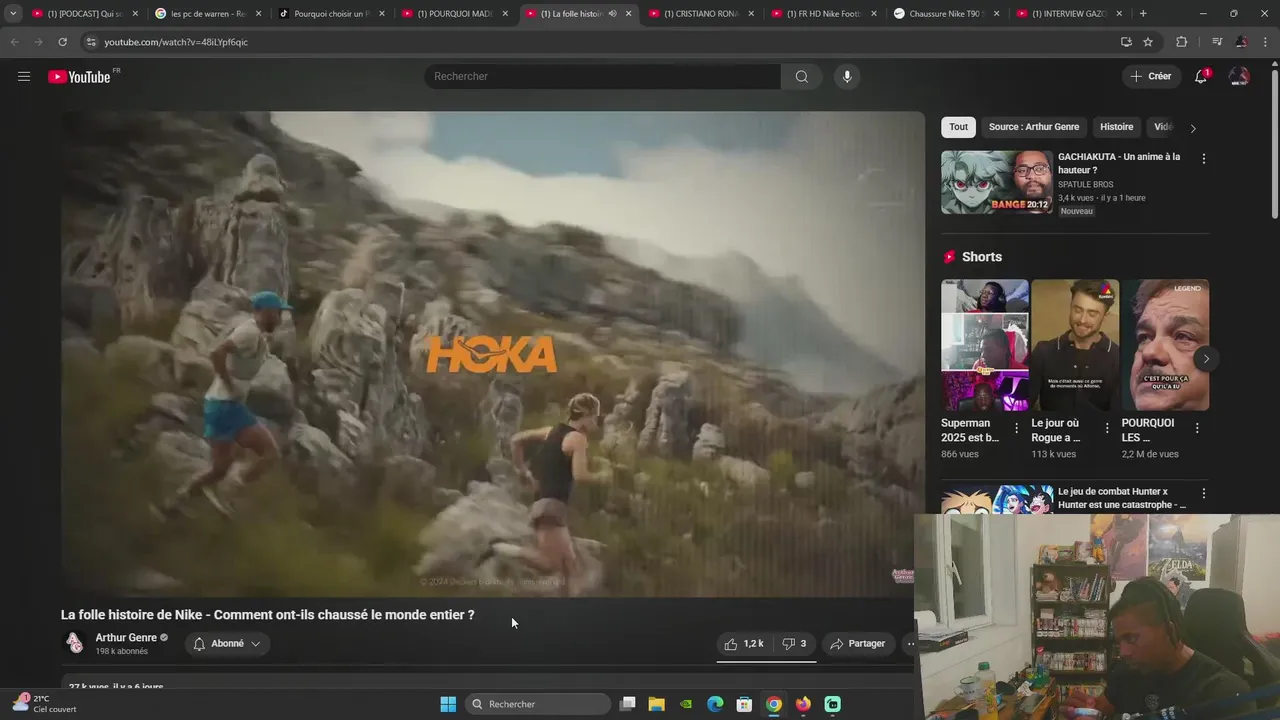Click the Créer button

point(1150,76)
